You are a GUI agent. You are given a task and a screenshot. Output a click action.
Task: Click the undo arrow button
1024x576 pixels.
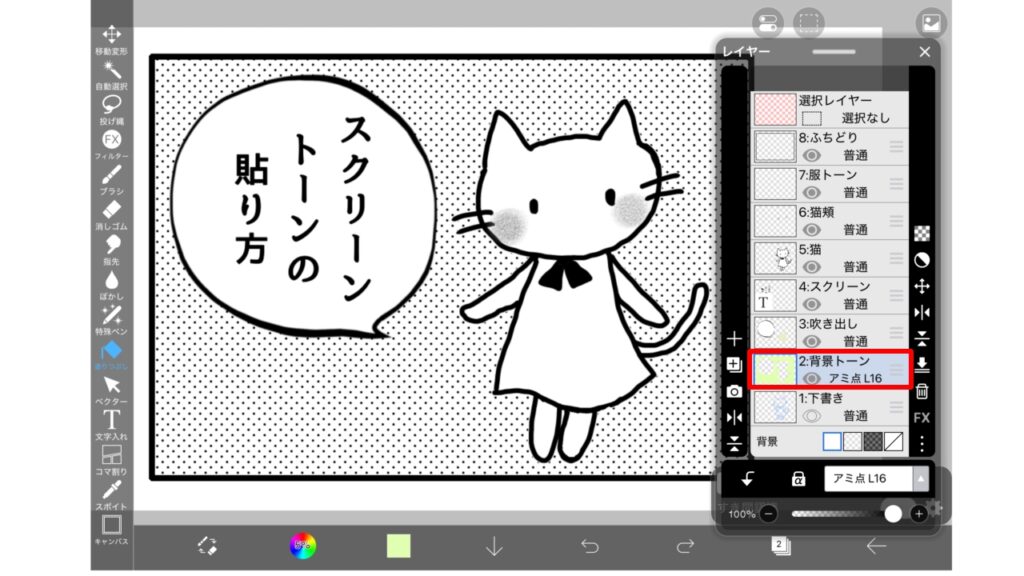pos(590,546)
